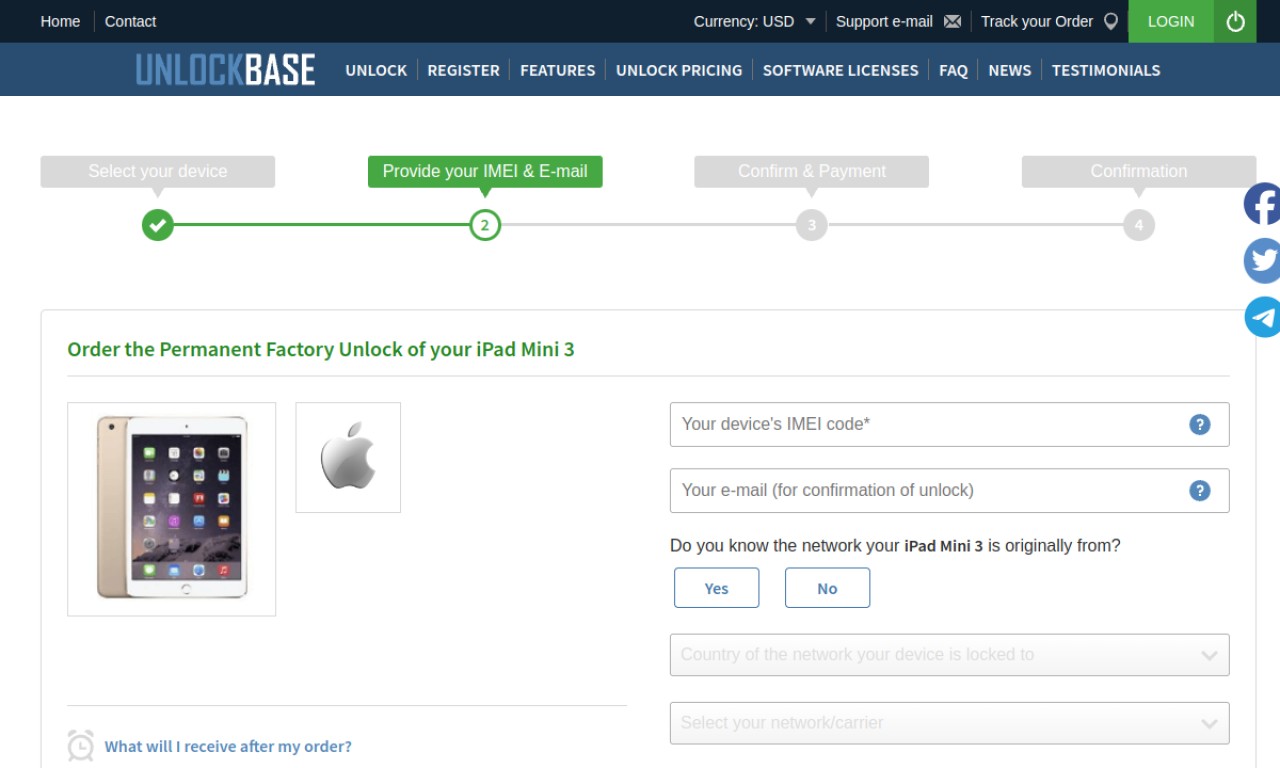Click the Support e-mail link
The height and width of the screenshot is (768, 1280).
884,21
